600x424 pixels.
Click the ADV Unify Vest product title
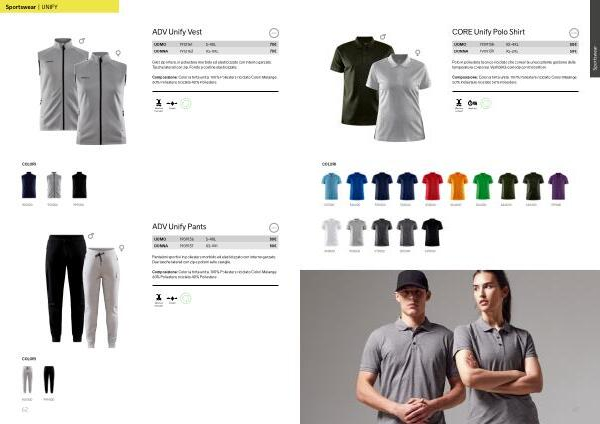click(177, 32)
